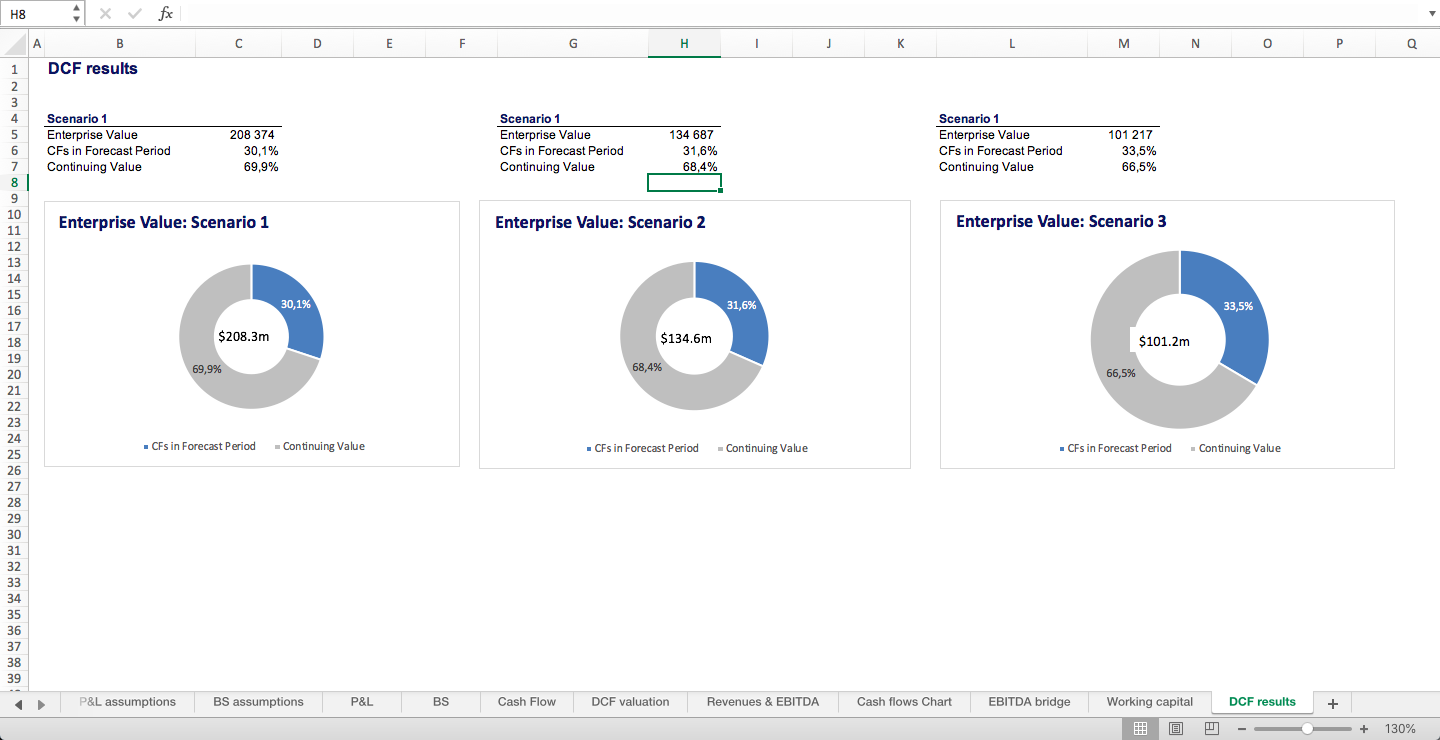The image size is (1440, 740).
Task: Click the $208.3m center label
Action: click(x=244, y=337)
